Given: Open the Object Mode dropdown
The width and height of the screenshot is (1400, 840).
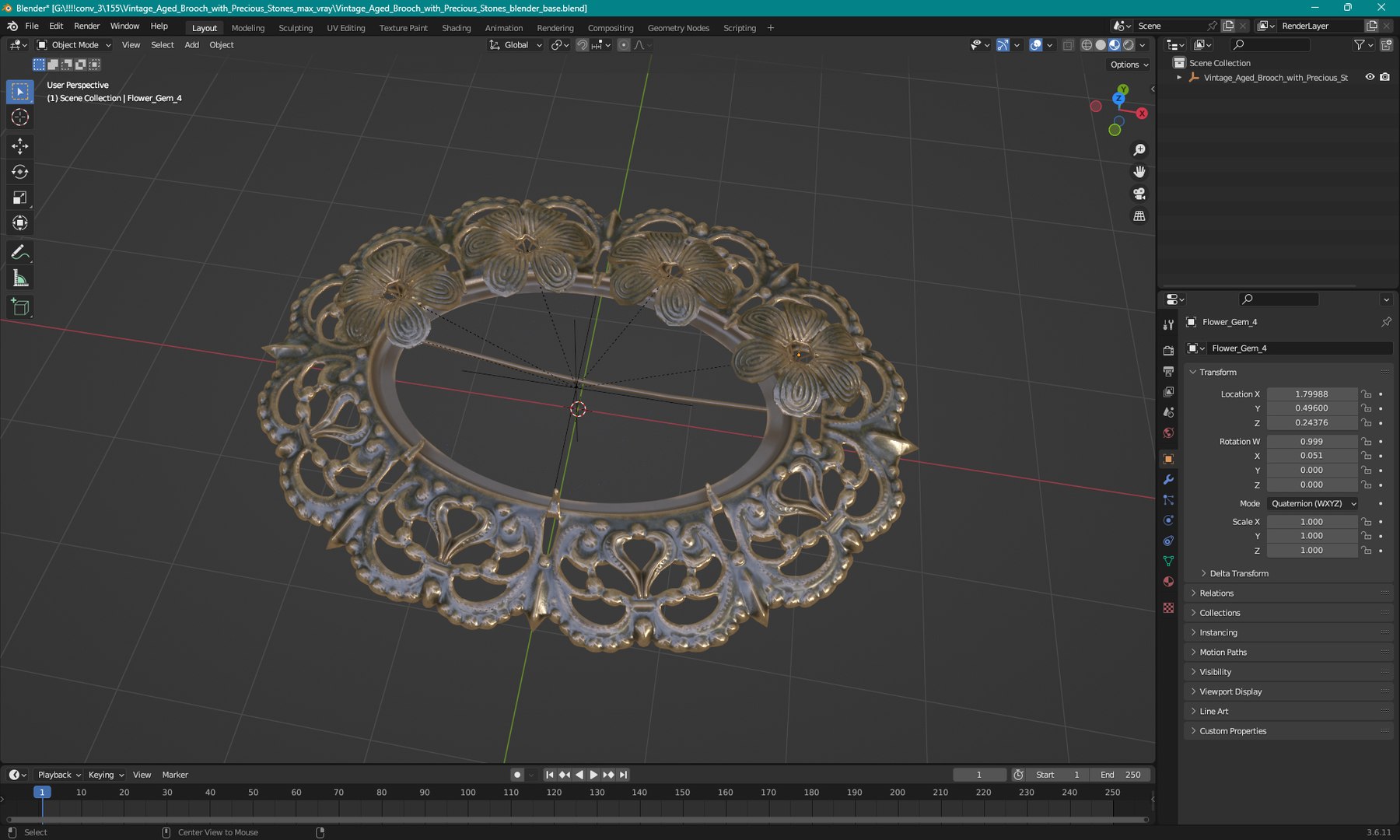Looking at the screenshot, I should point(74,45).
